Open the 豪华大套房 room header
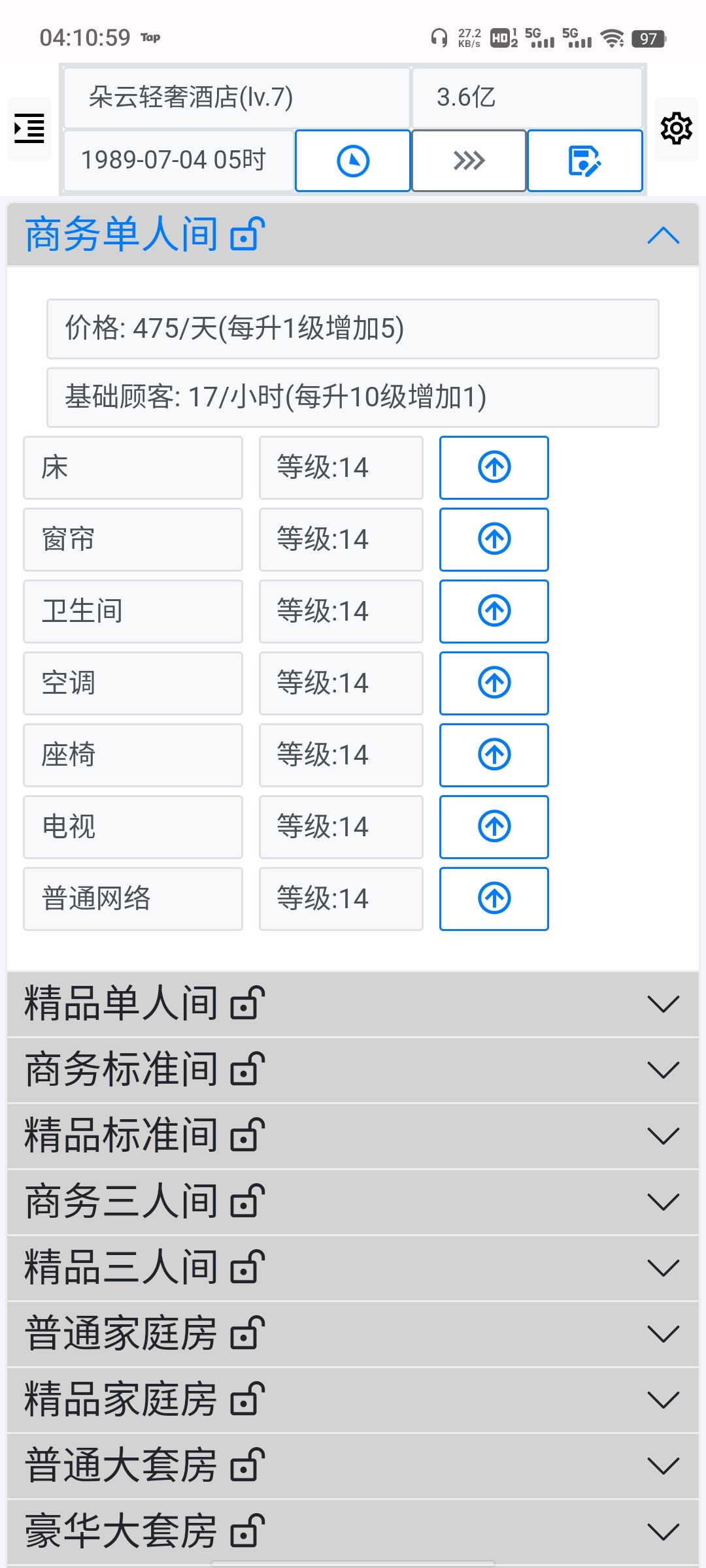 [x=121, y=1531]
